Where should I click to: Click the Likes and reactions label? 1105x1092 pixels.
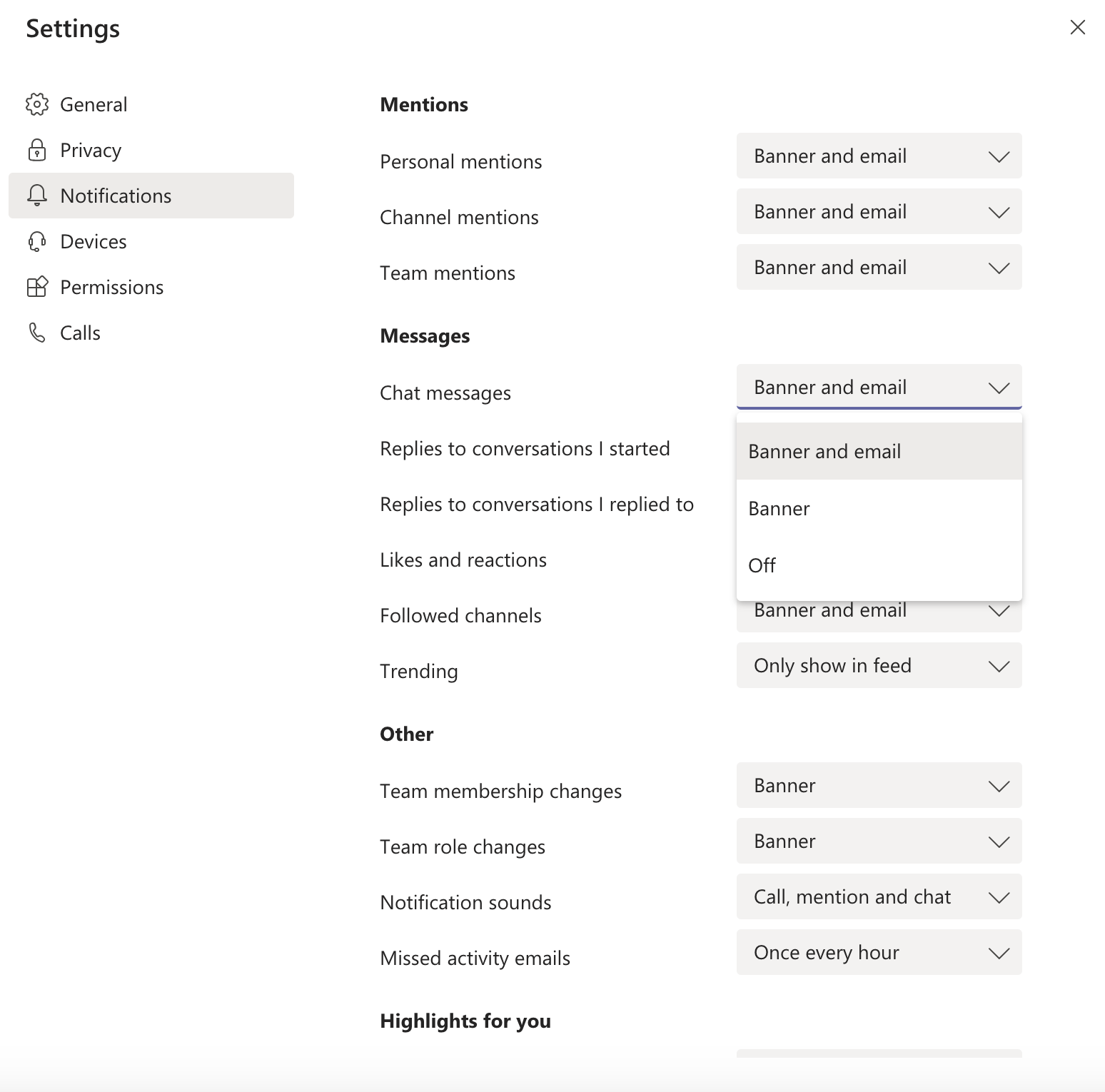click(x=463, y=560)
